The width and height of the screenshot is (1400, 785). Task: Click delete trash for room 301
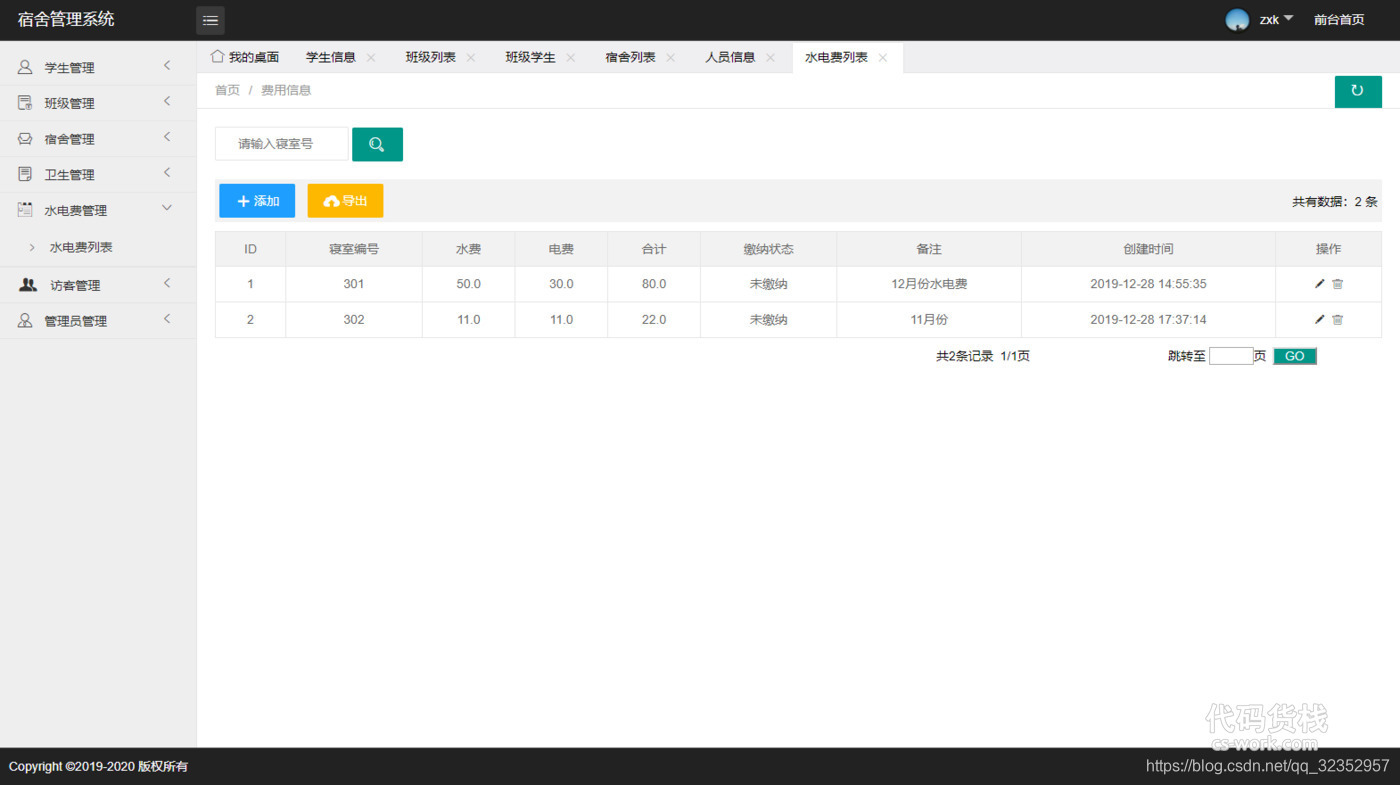[1338, 284]
